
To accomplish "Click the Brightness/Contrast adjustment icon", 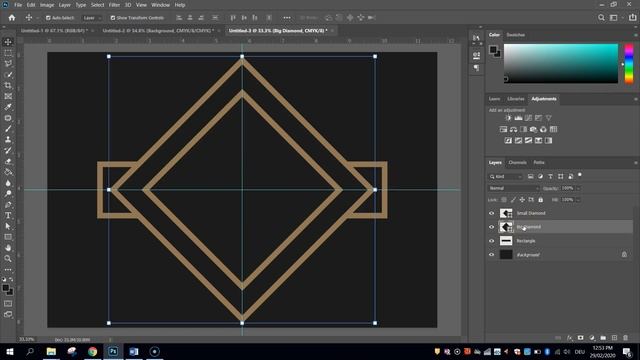I will click(508, 118).
